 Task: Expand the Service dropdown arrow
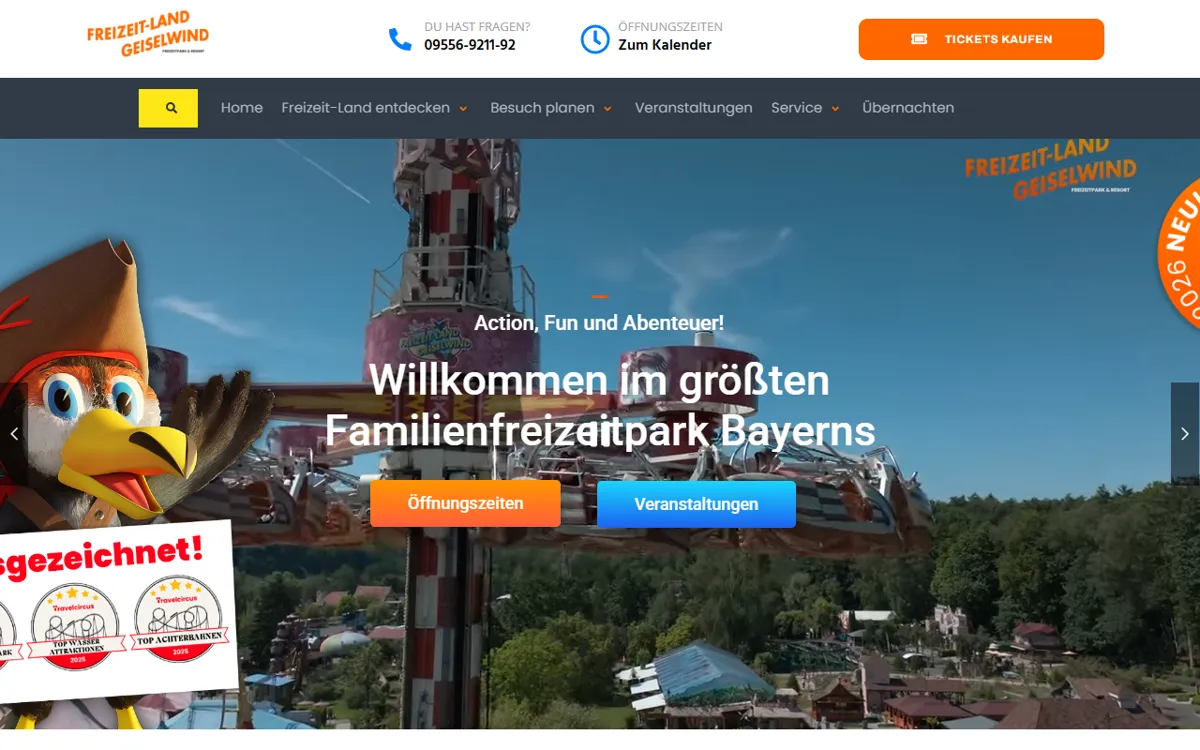click(835, 109)
